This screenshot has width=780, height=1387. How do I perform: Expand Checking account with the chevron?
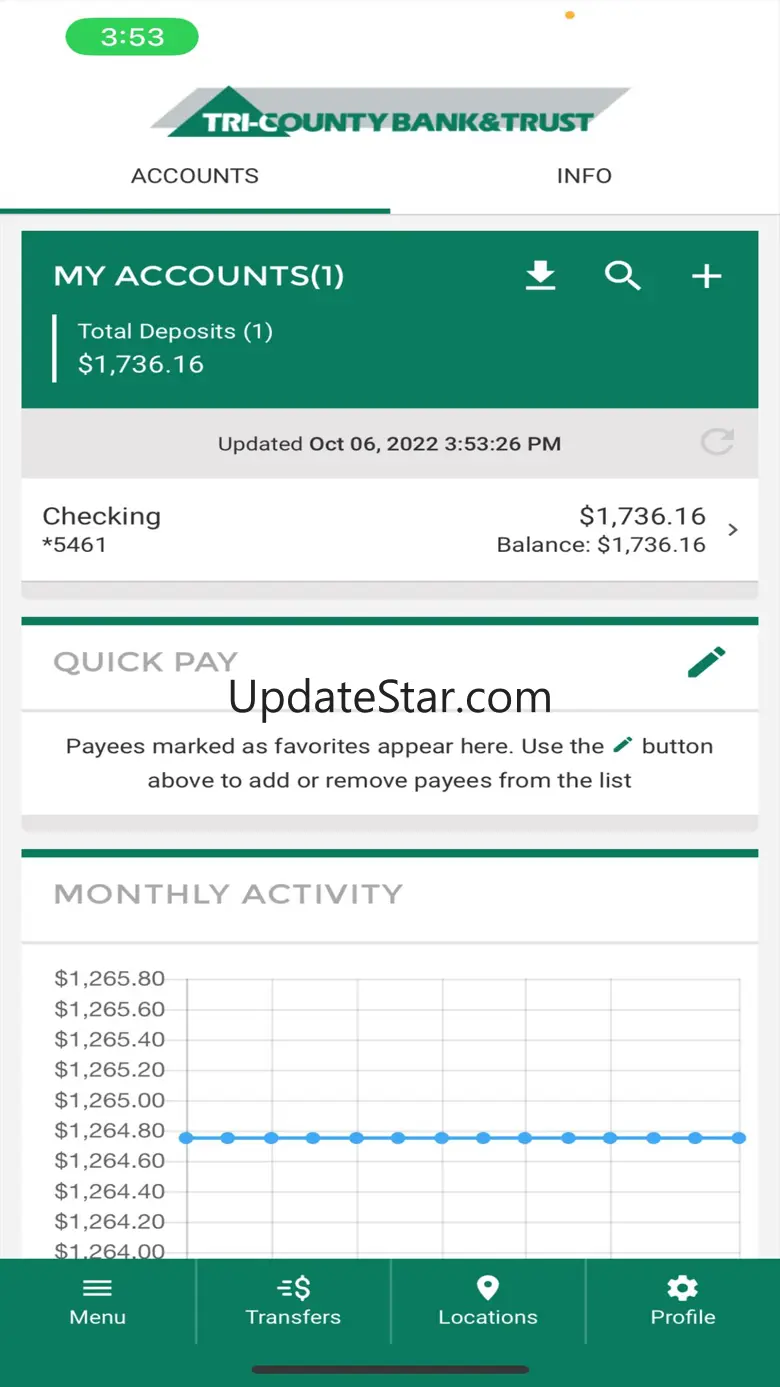tap(733, 530)
